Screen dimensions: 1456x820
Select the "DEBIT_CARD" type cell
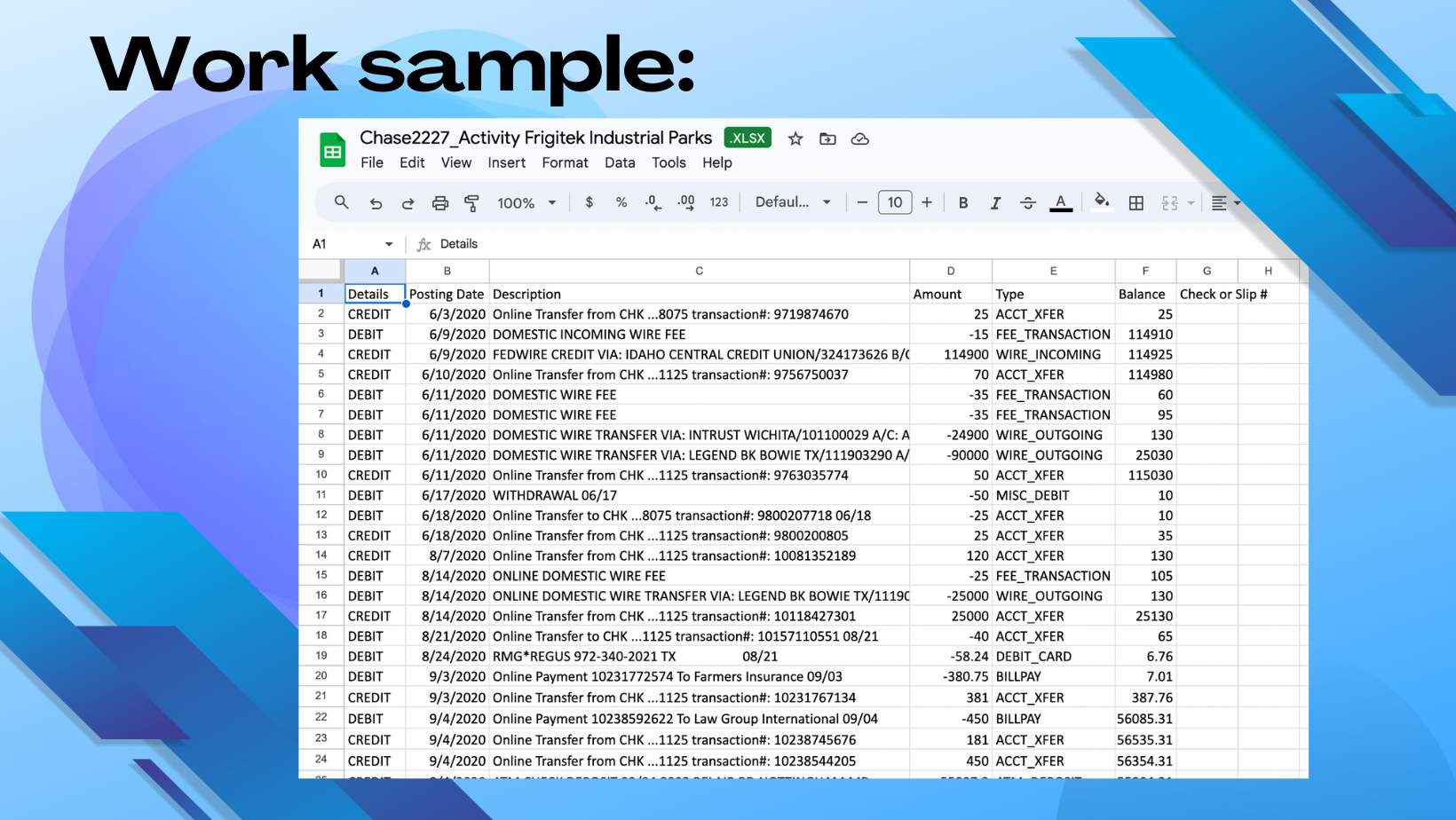coord(1054,657)
